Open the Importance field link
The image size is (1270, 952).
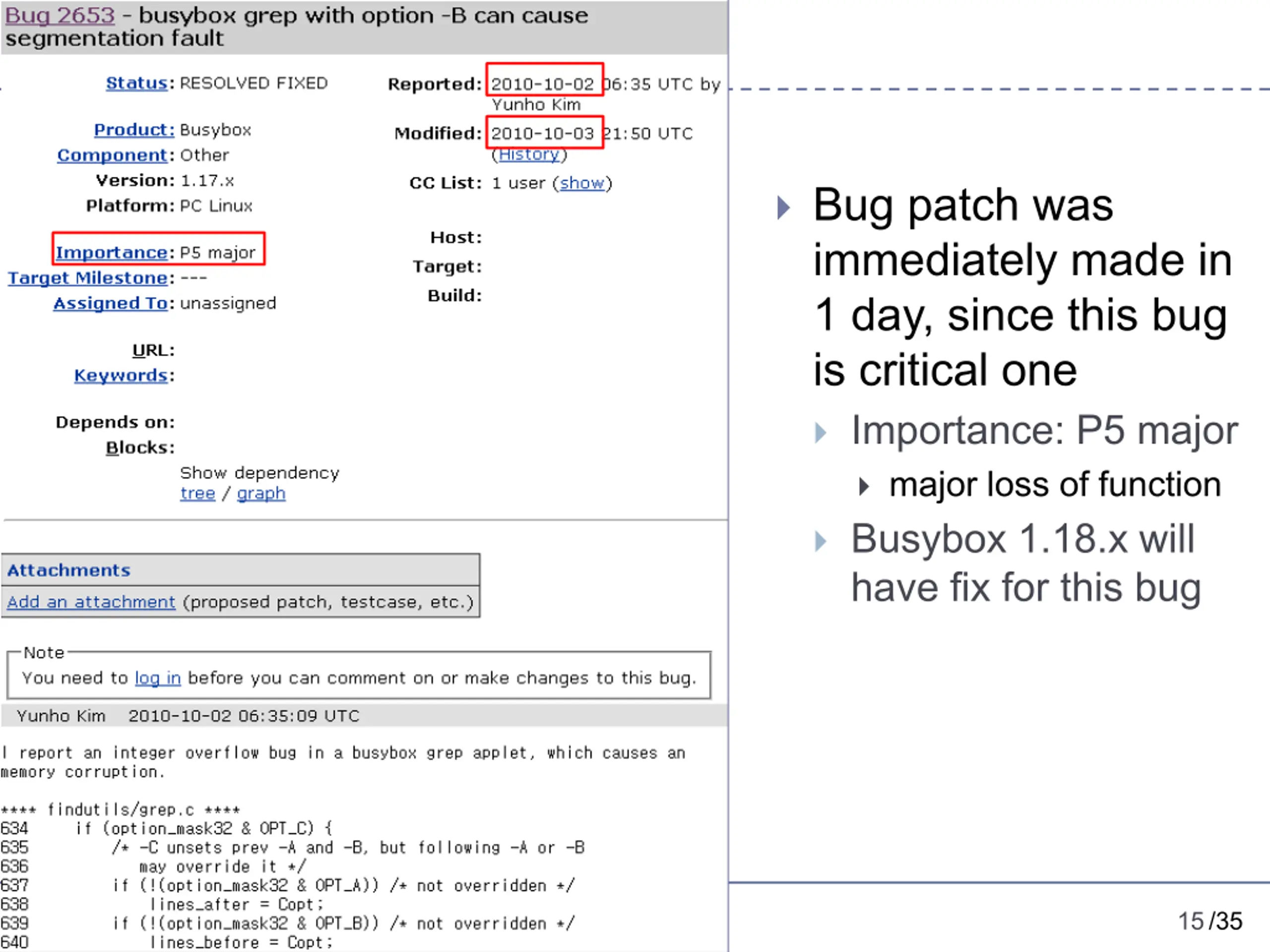click(112, 252)
